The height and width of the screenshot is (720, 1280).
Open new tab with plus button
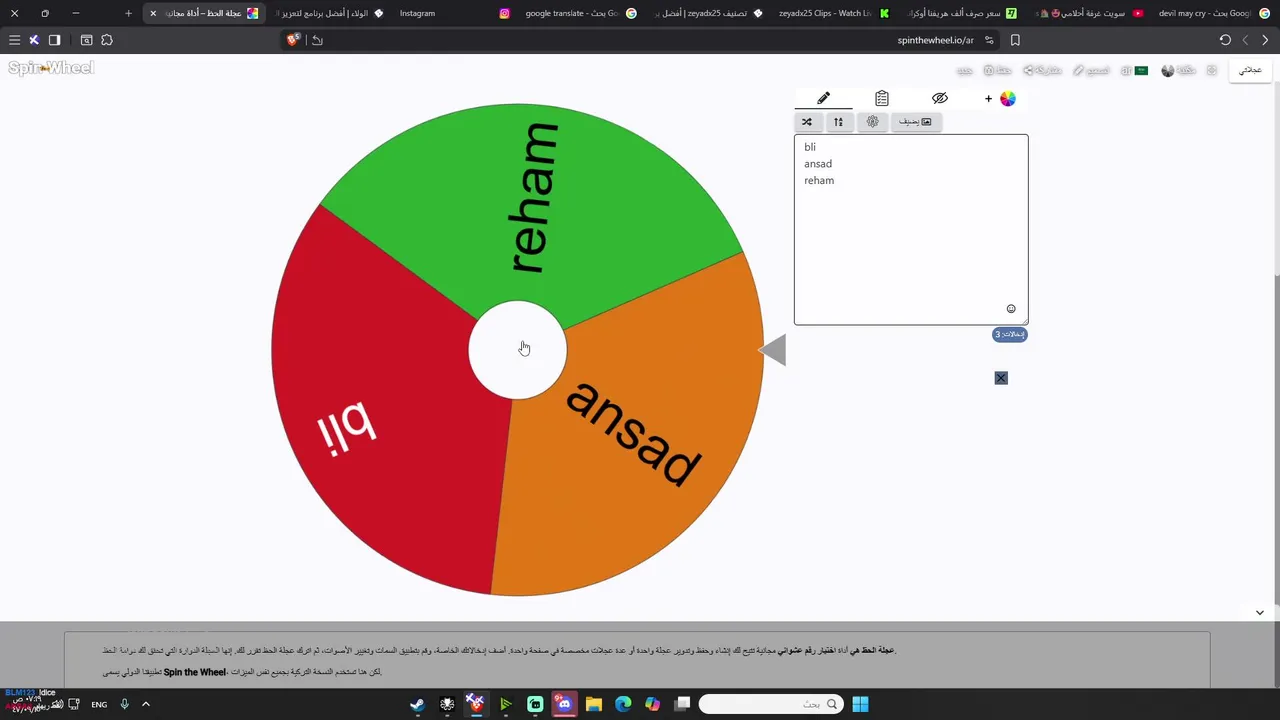point(128,13)
